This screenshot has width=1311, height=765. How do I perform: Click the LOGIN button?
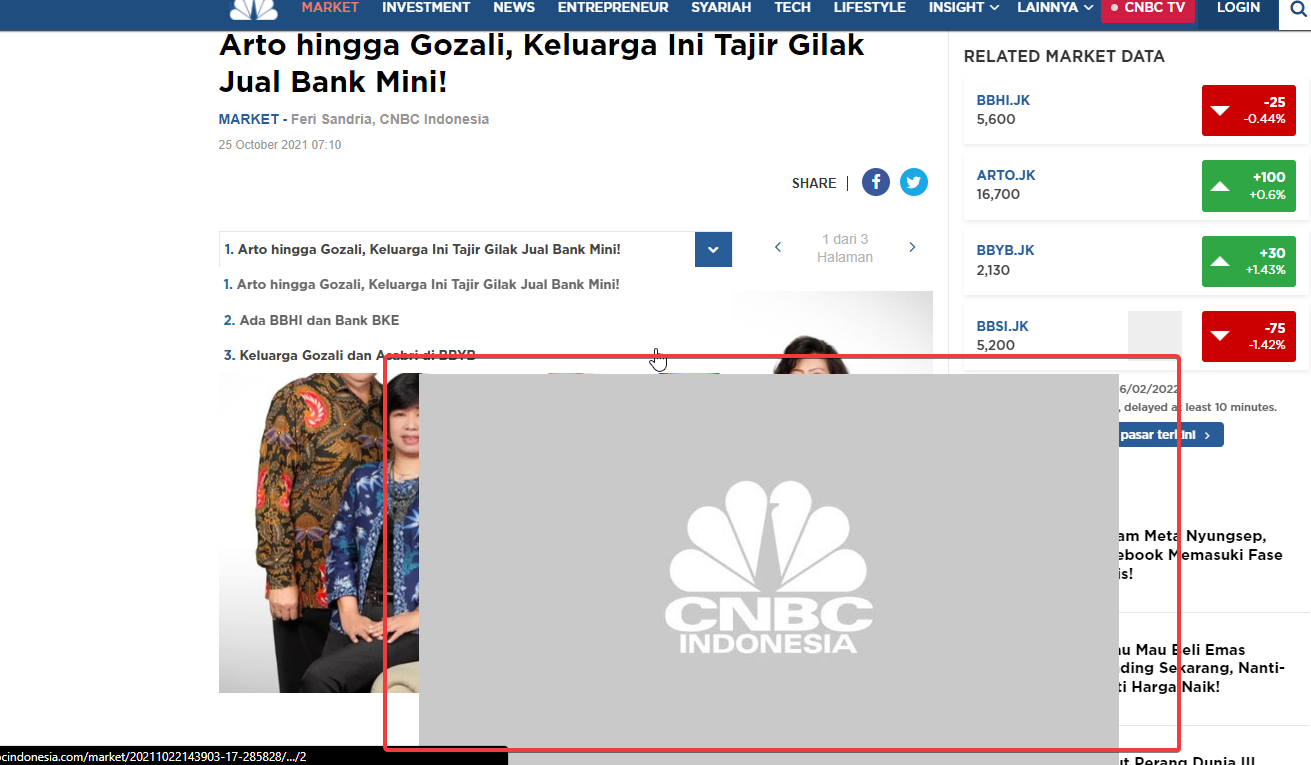pyautogui.click(x=1237, y=7)
